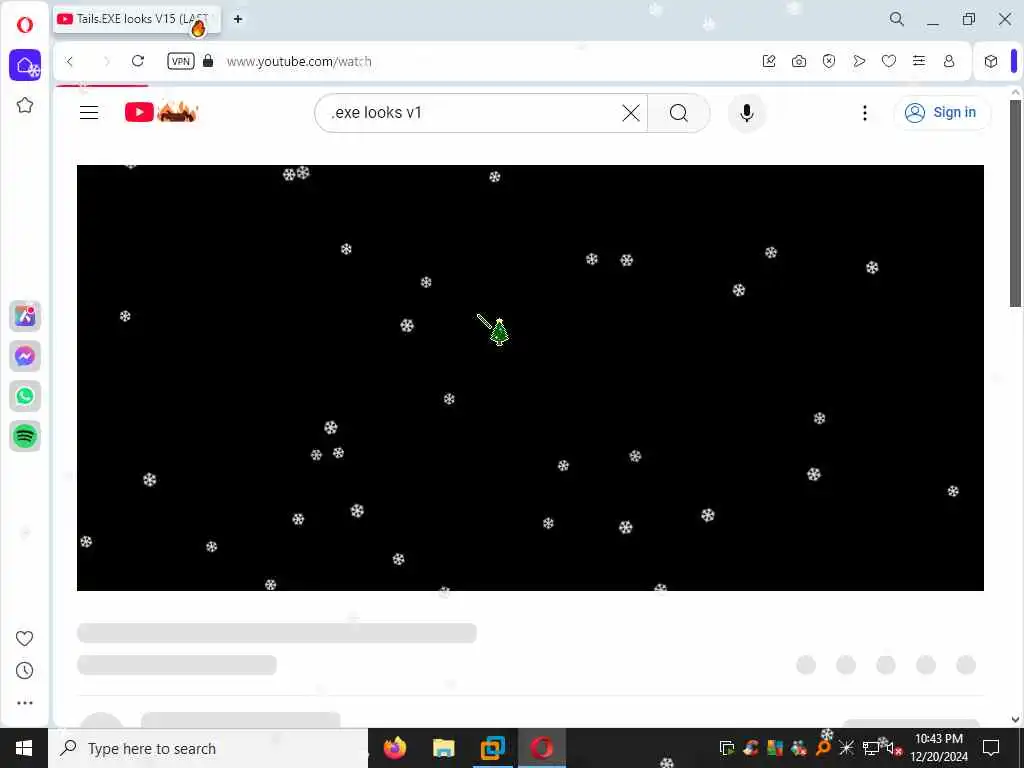Screen dimensions: 1024x768
Task: Open Easy Setup sliders icon
Action: 919,61
